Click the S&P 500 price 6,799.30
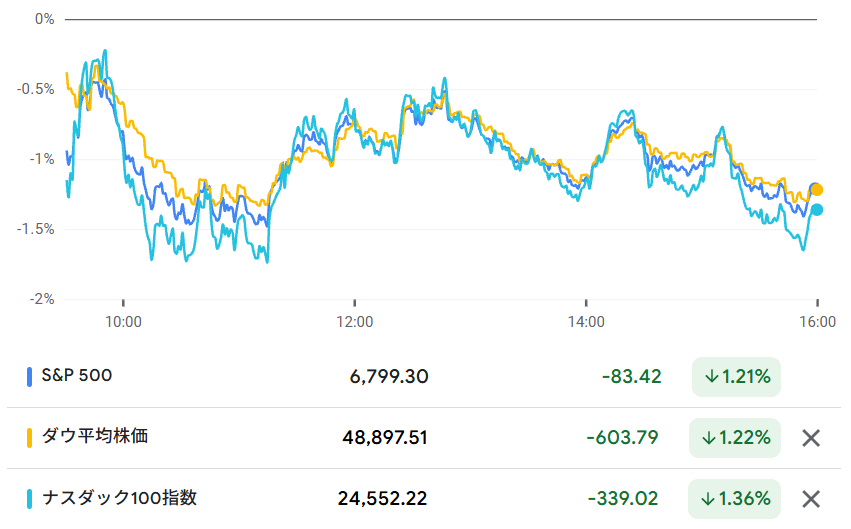 pyautogui.click(x=389, y=377)
